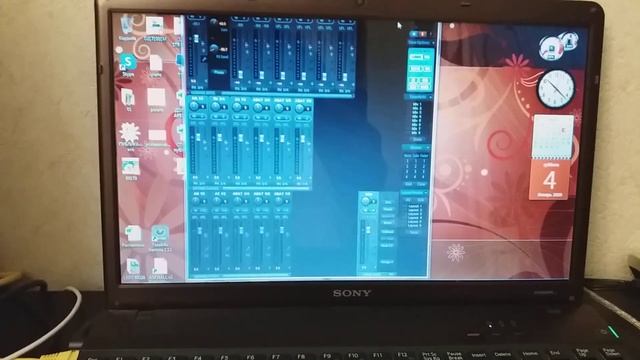The image size is (640, 360).
Task: Open wrench settings of AN 1/2 hardware output
Action: [207, 249]
